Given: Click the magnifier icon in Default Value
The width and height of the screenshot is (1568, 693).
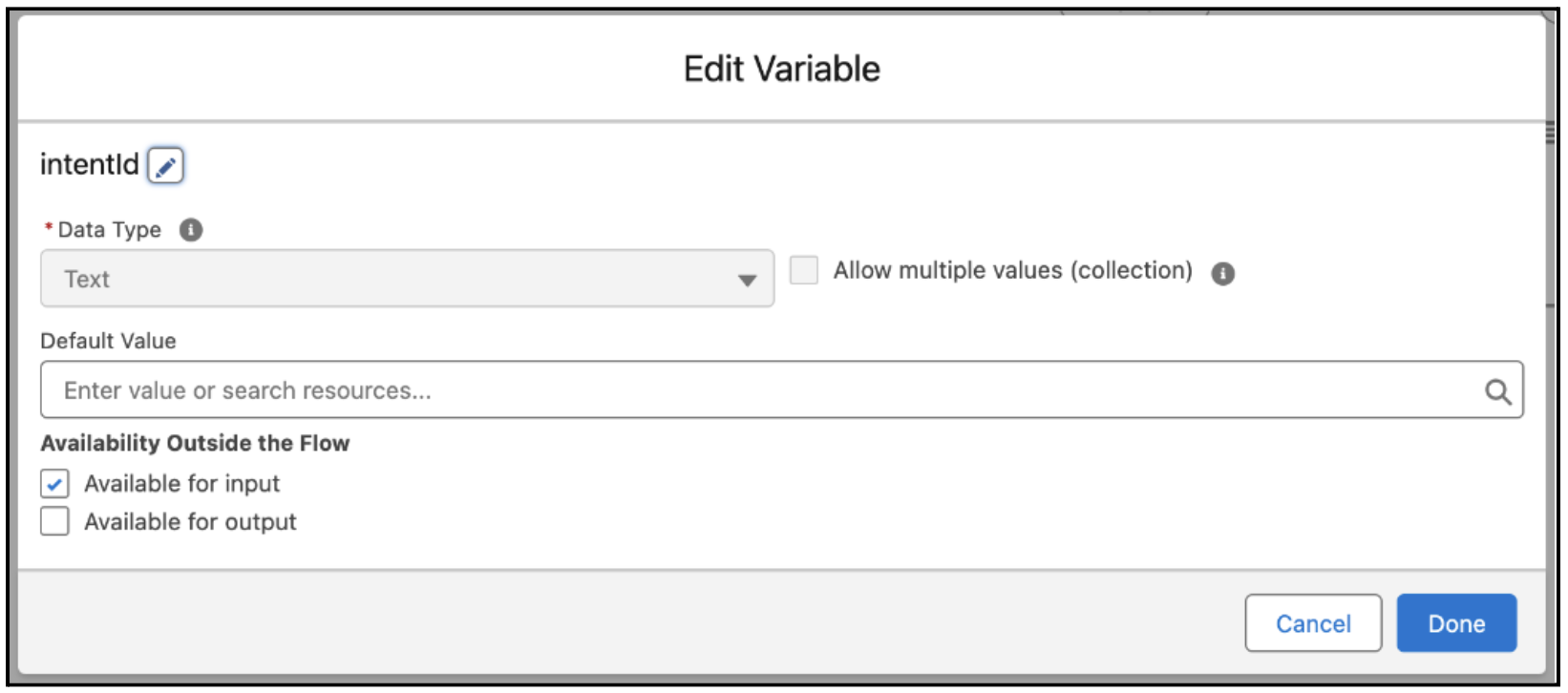Looking at the screenshot, I should click(x=1497, y=391).
